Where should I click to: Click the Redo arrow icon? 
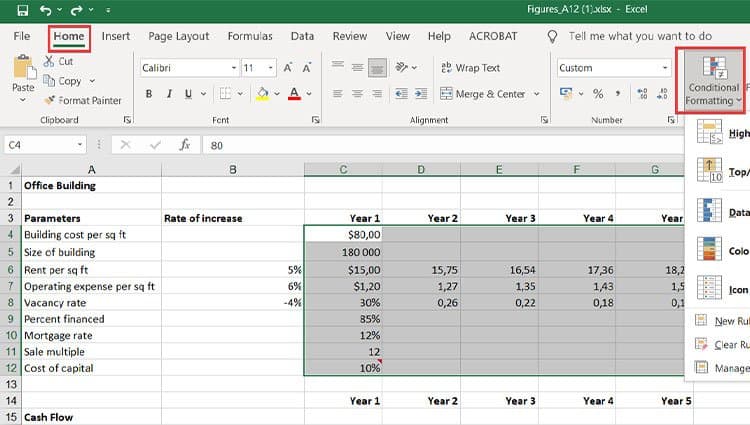coord(76,10)
